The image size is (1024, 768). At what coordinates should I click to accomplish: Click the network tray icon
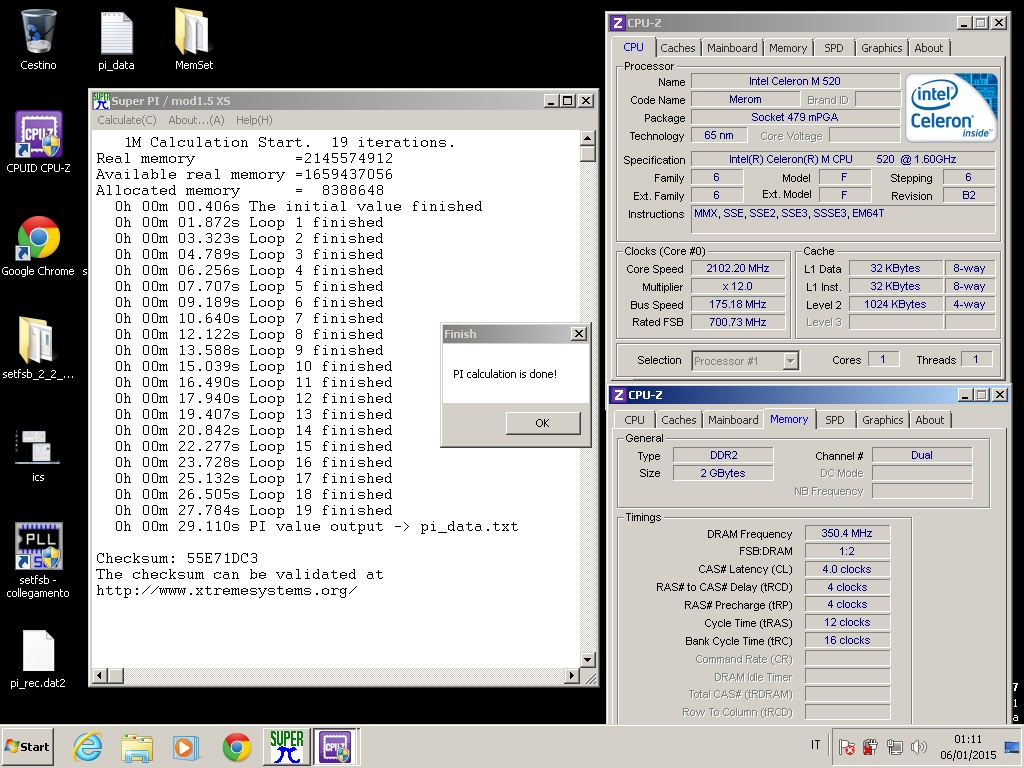click(895, 746)
